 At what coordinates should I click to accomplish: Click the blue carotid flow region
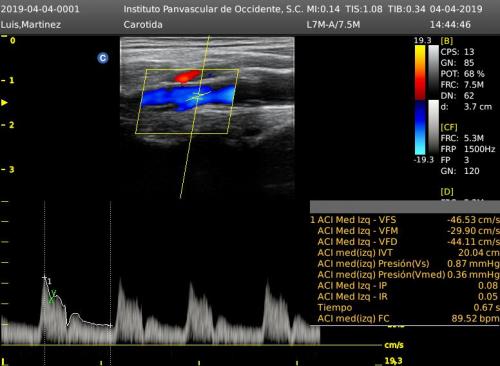tap(187, 97)
